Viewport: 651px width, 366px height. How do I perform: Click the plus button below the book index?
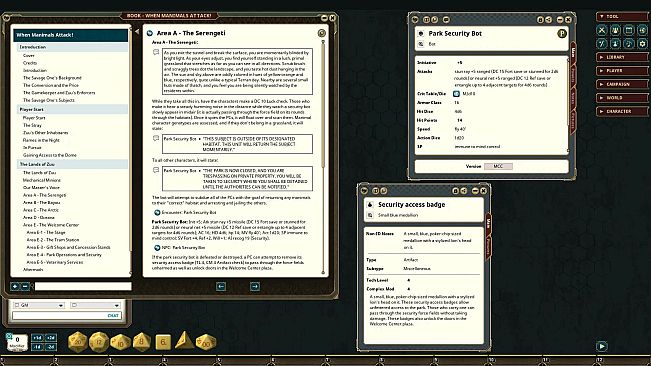click(15, 286)
